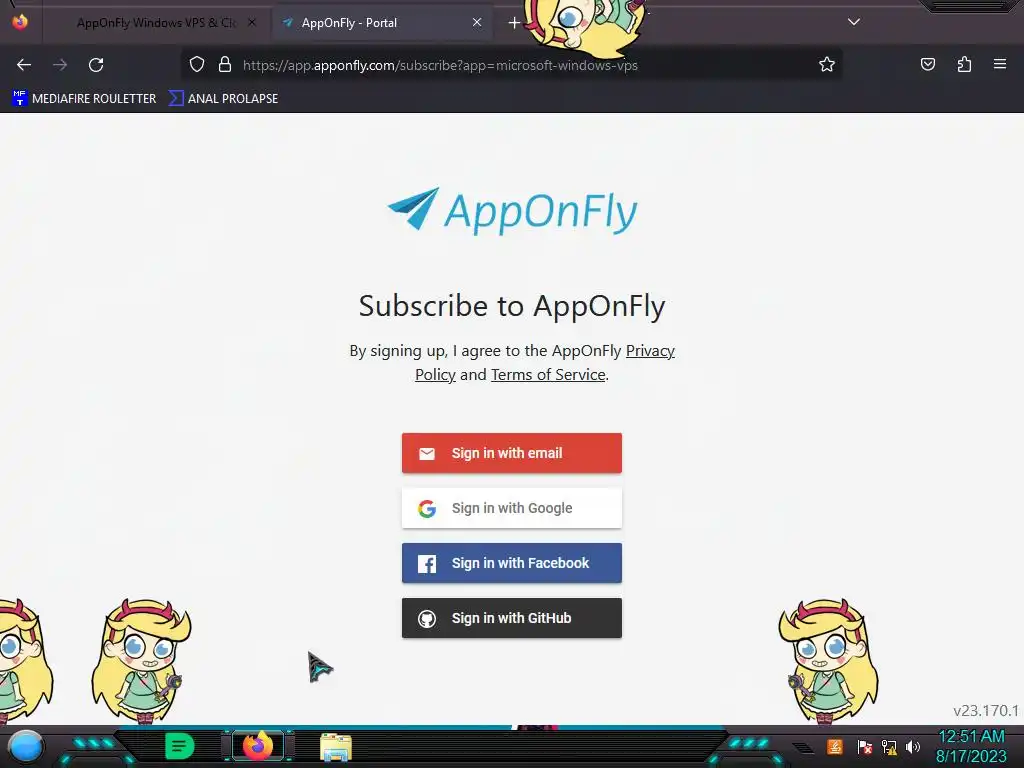Click the orange tray icon

pyautogui.click(x=835, y=746)
